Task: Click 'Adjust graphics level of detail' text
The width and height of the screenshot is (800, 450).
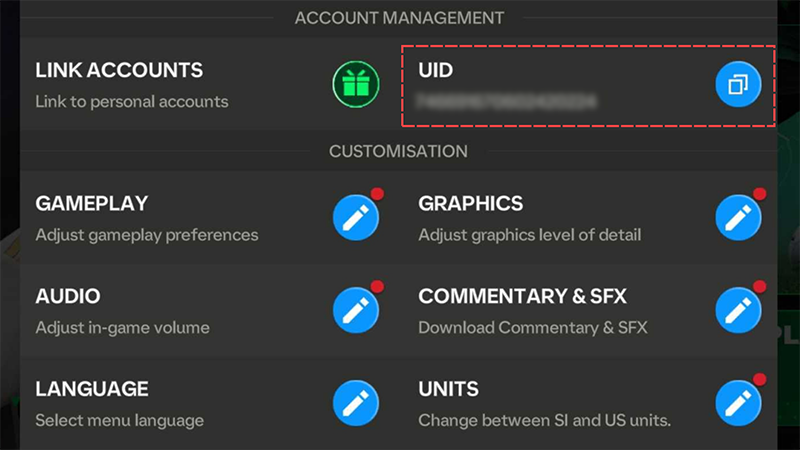Action: click(x=530, y=235)
